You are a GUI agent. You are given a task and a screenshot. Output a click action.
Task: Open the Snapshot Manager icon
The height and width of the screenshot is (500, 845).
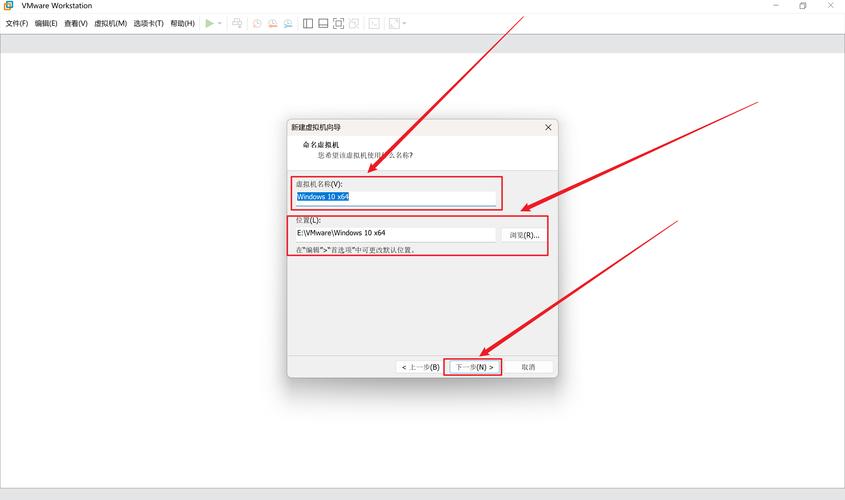click(288, 23)
